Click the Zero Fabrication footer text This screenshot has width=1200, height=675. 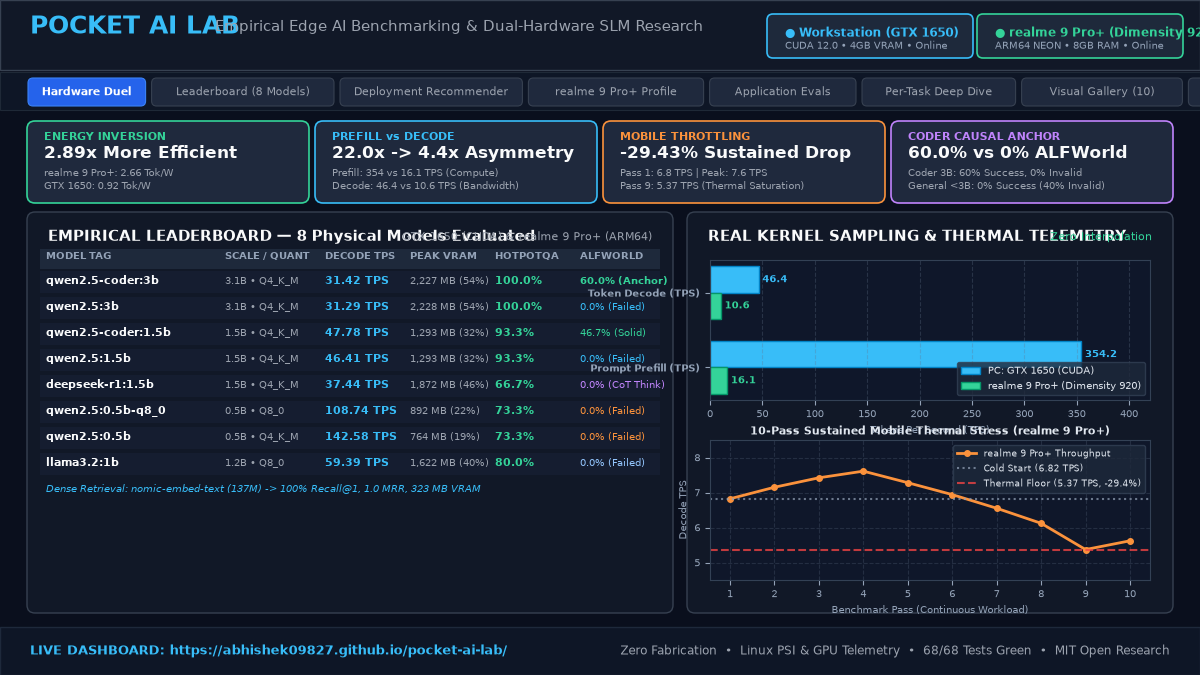(668, 651)
